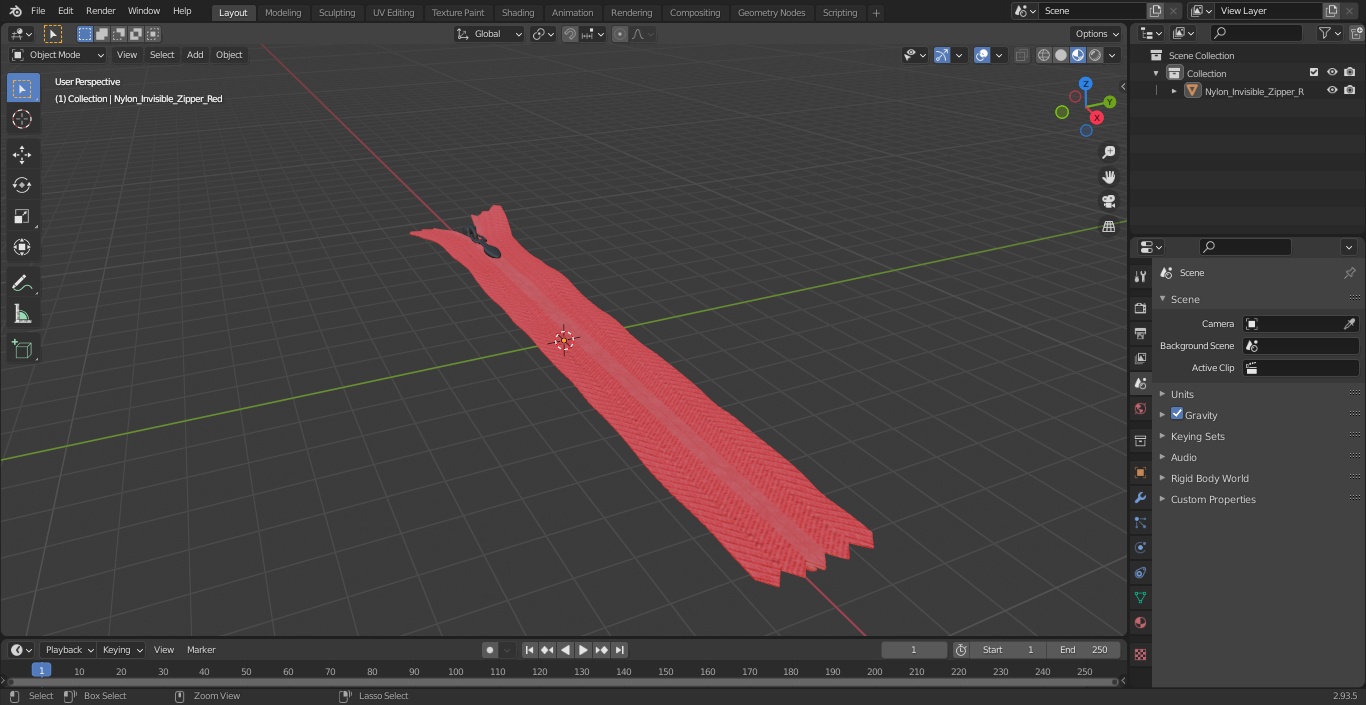Open Object properties tab
The image size is (1366, 705).
(x=1140, y=472)
